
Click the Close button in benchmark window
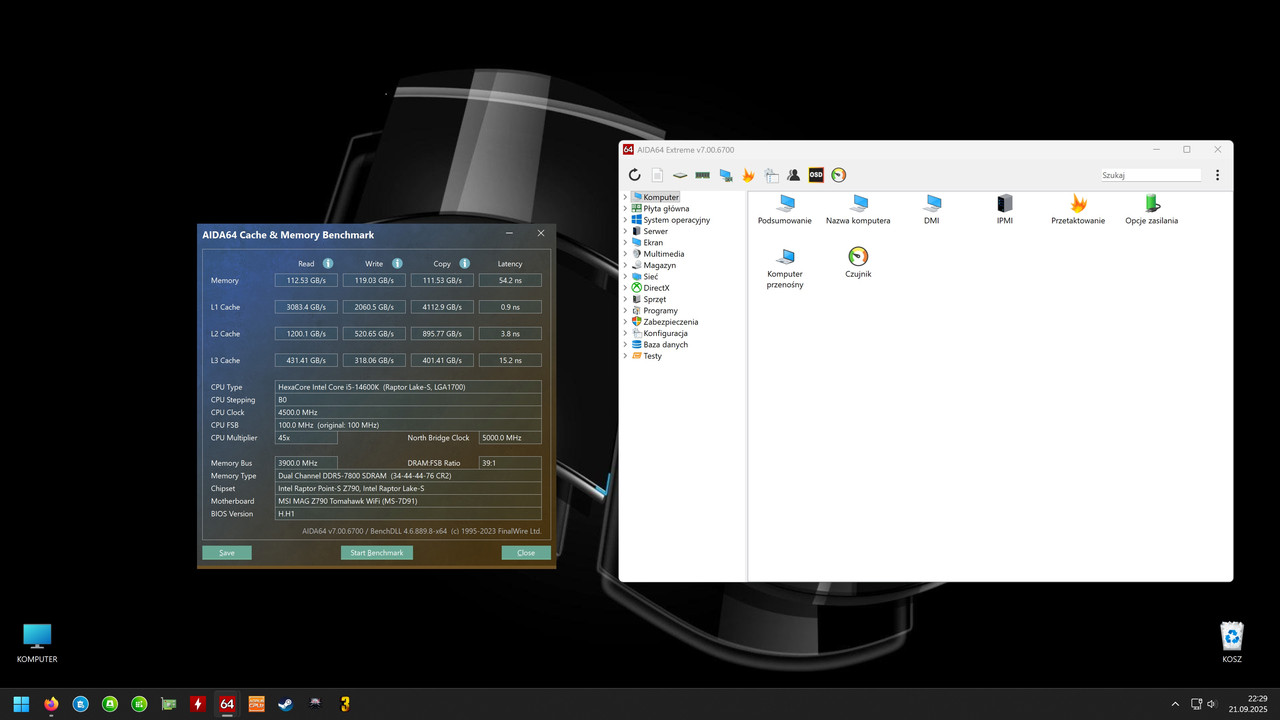[526, 552]
